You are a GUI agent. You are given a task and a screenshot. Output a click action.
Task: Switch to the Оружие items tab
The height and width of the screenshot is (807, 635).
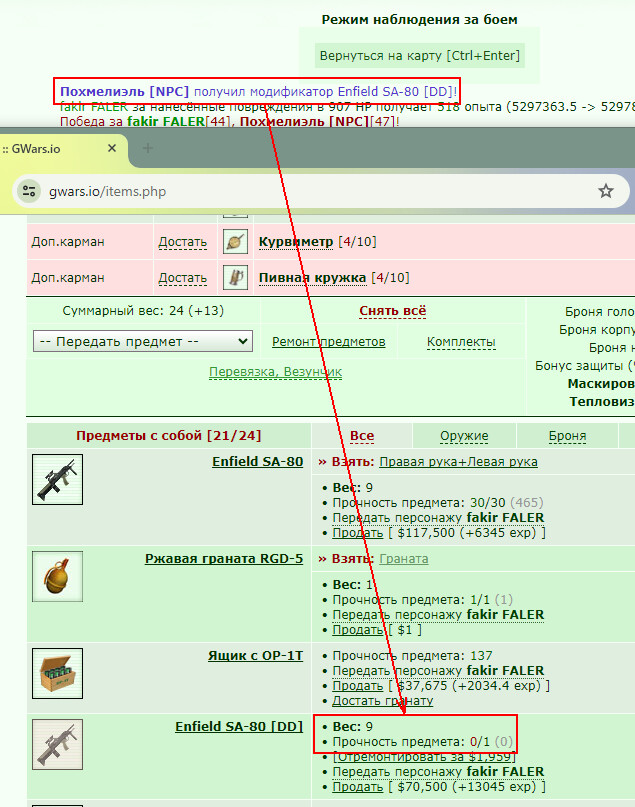(x=464, y=436)
